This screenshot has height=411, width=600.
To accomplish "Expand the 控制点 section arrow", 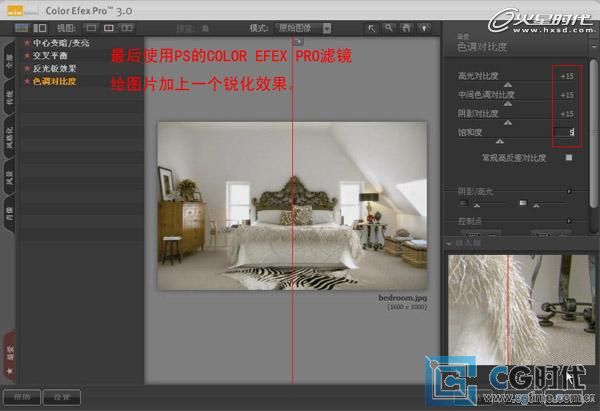I will (x=569, y=221).
